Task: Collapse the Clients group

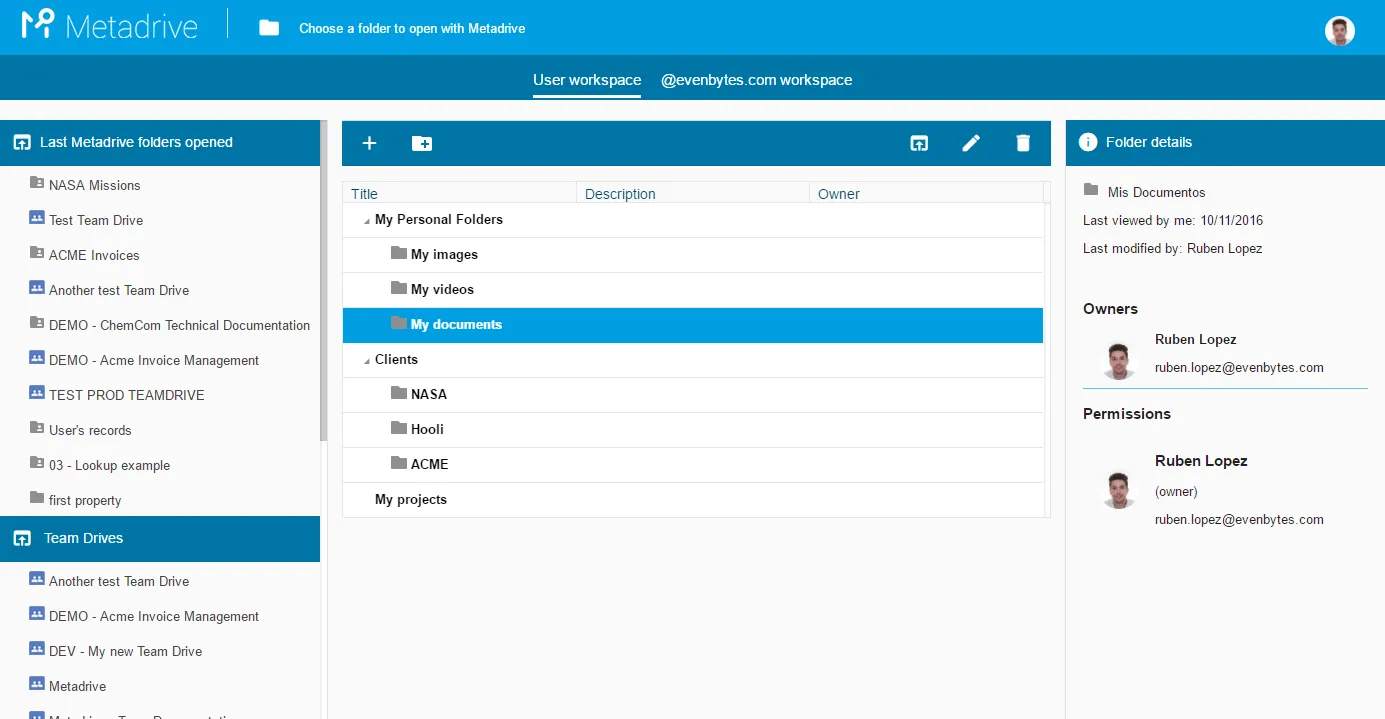Action: [x=367, y=361]
